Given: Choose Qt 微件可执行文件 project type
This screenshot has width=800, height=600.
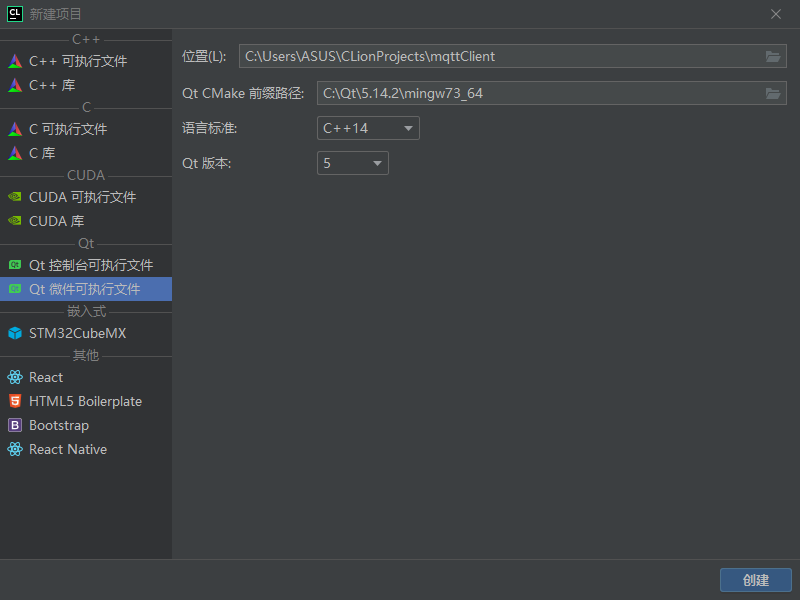Looking at the screenshot, I should tap(86, 289).
